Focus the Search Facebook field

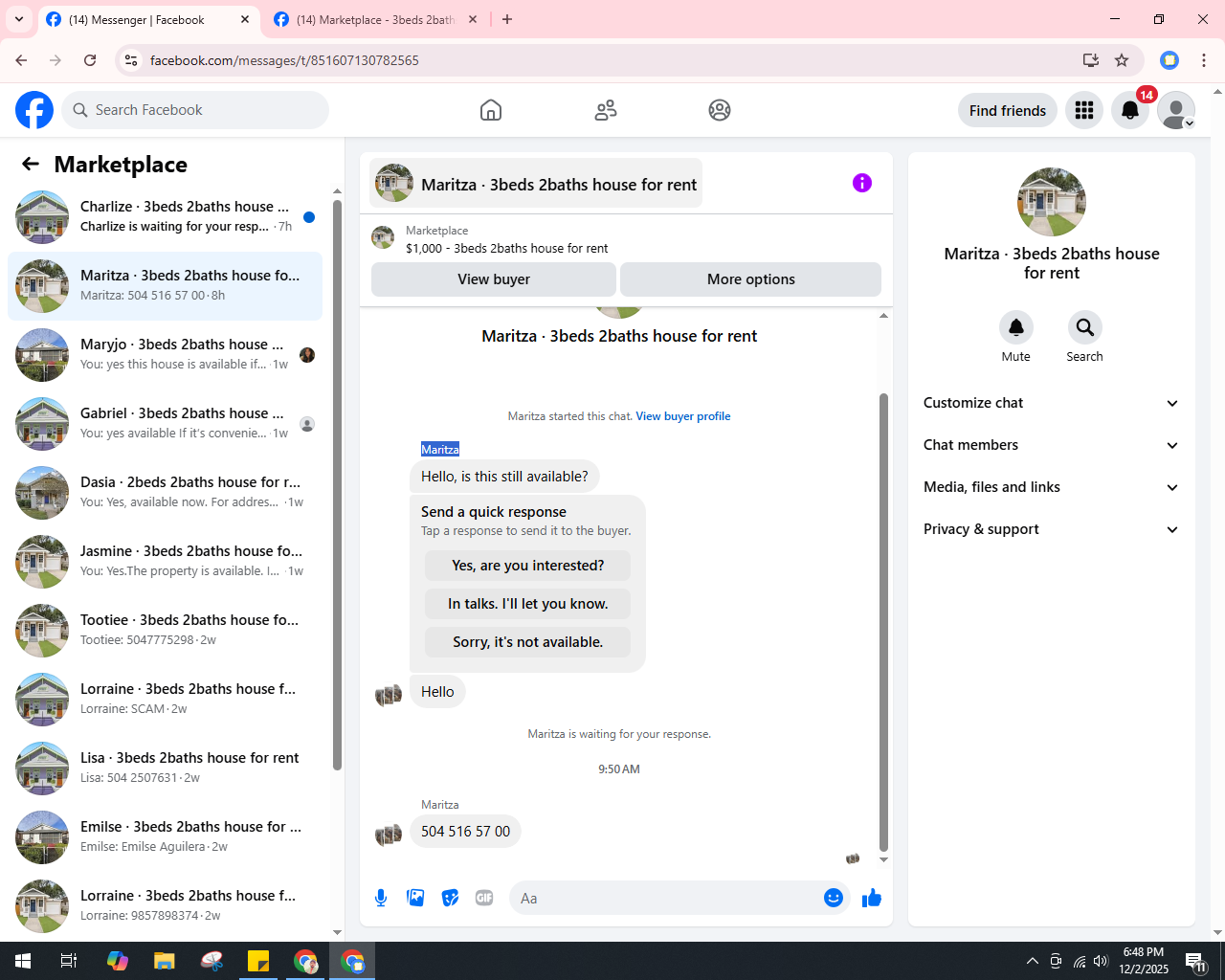click(195, 110)
